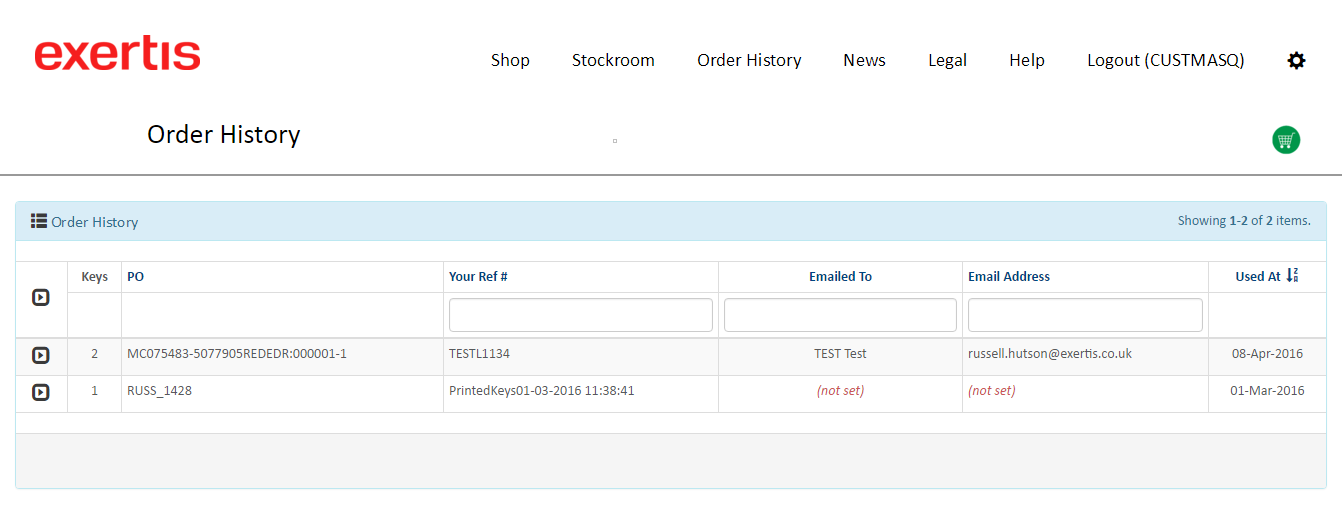Log out of CUSTMASQ account
1342x506 pixels.
point(1165,60)
